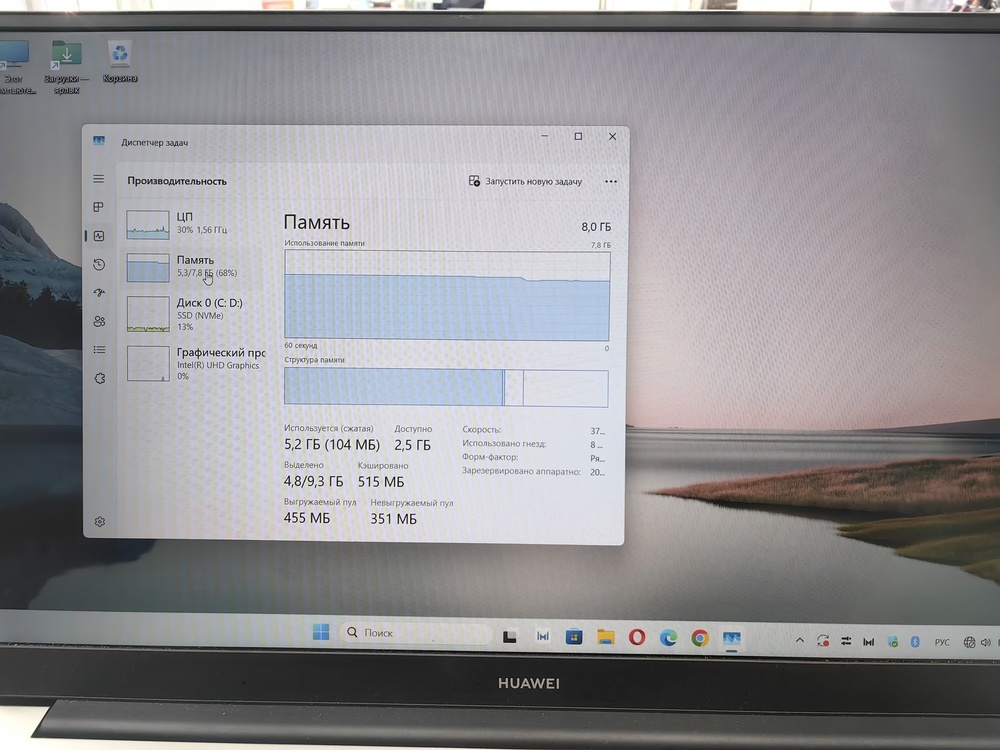Click the Скорость label
The image size is (1000, 750).
[x=482, y=429]
